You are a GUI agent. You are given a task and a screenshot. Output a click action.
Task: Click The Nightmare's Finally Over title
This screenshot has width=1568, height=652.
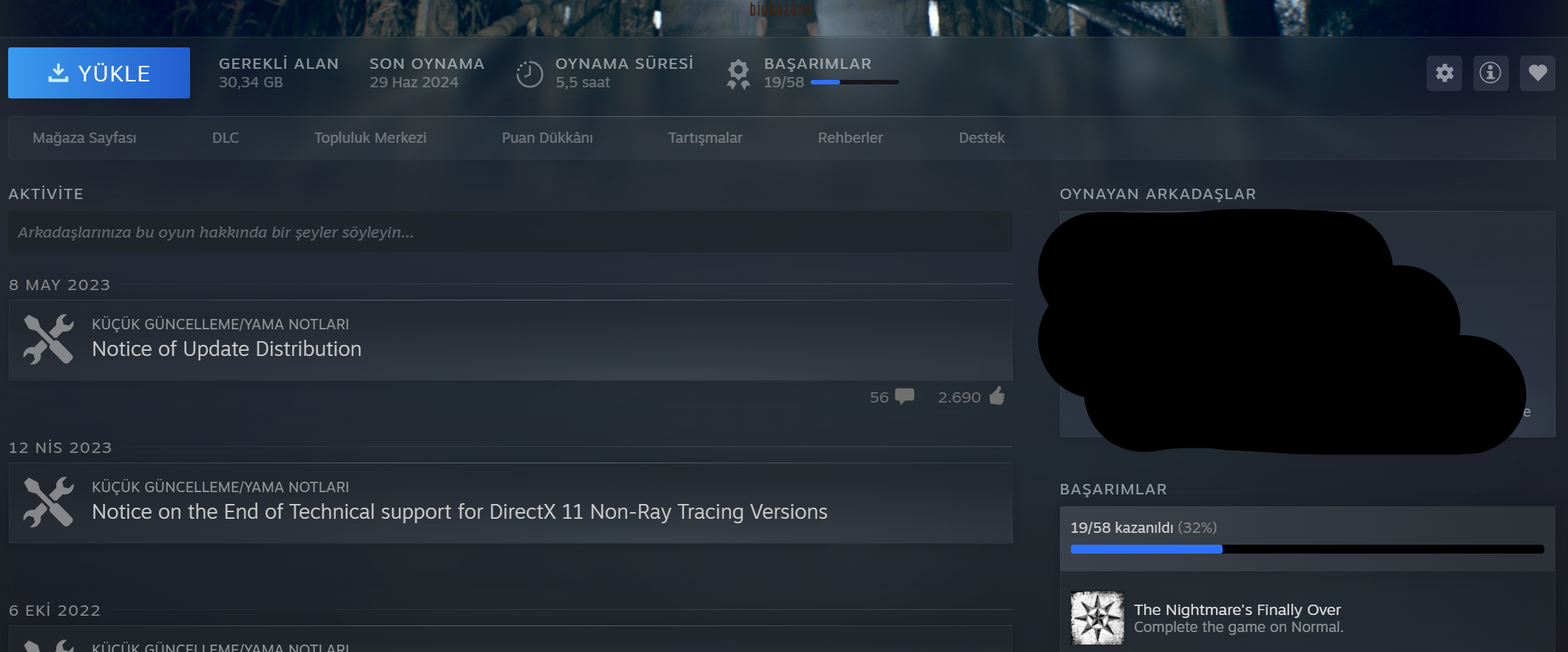pyautogui.click(x=1237, y=610)
